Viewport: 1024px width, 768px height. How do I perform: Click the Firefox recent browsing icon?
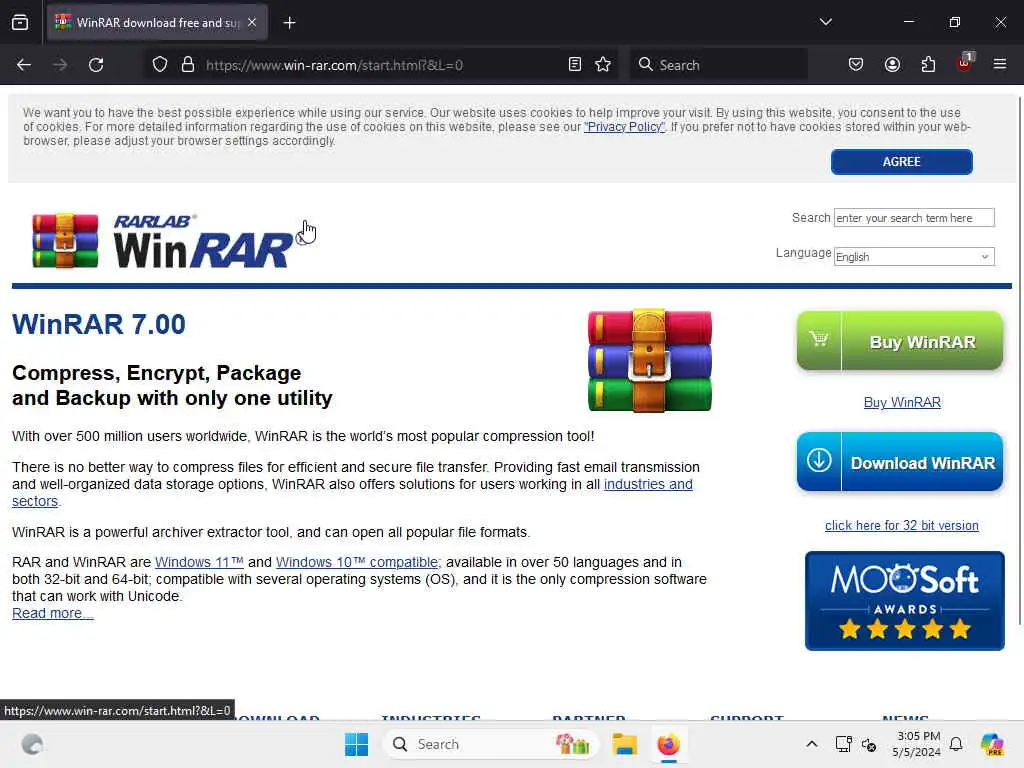20,23
